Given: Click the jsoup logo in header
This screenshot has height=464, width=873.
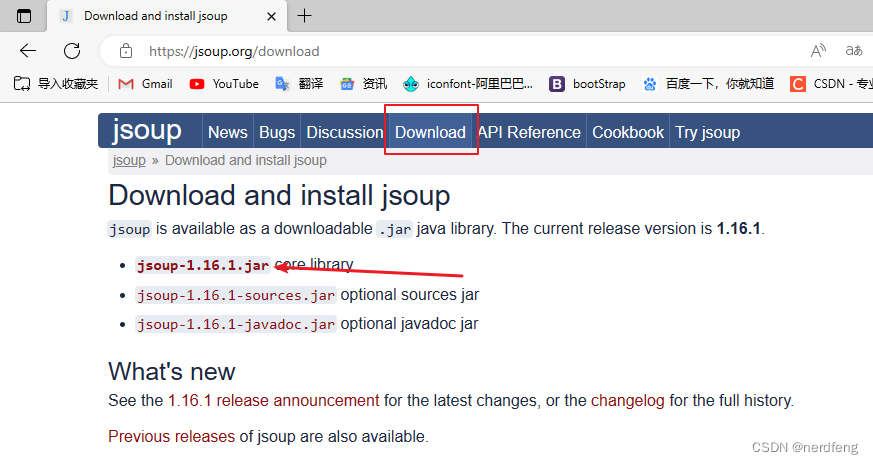Looking at the screenshot, I should 147,130.
